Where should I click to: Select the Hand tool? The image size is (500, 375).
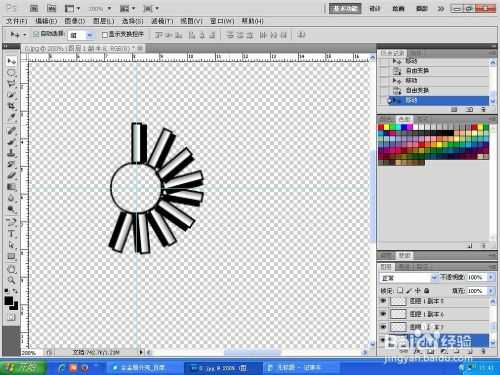tap(12, 269)
